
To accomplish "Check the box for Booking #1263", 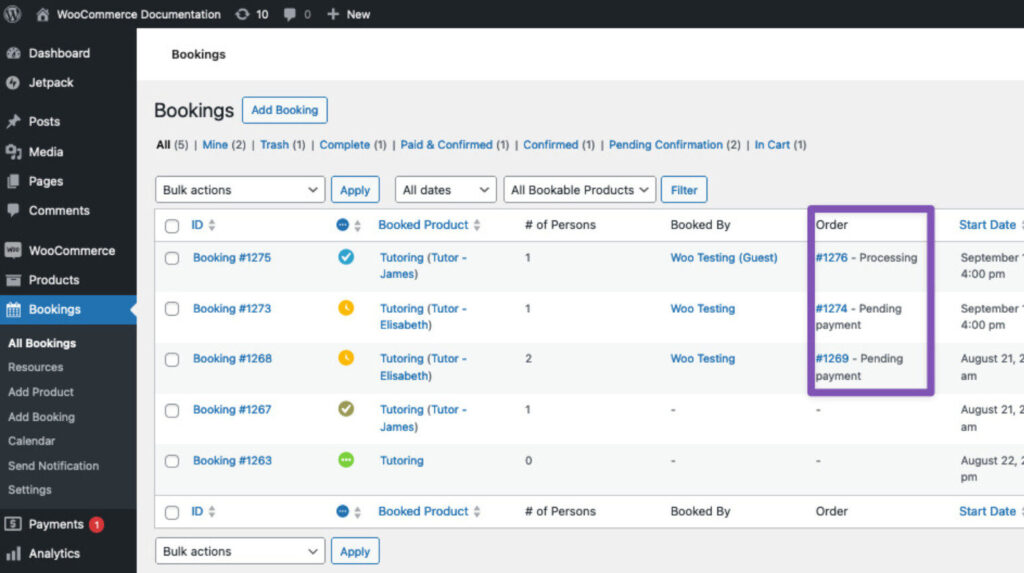I will [x=172, y=461].
